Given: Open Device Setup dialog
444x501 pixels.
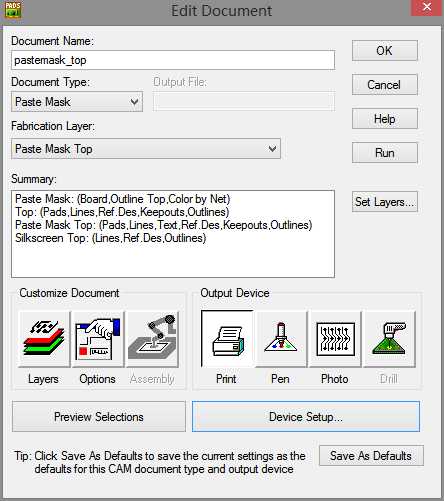Looking at the screenshot, I should tap(306, 417).
